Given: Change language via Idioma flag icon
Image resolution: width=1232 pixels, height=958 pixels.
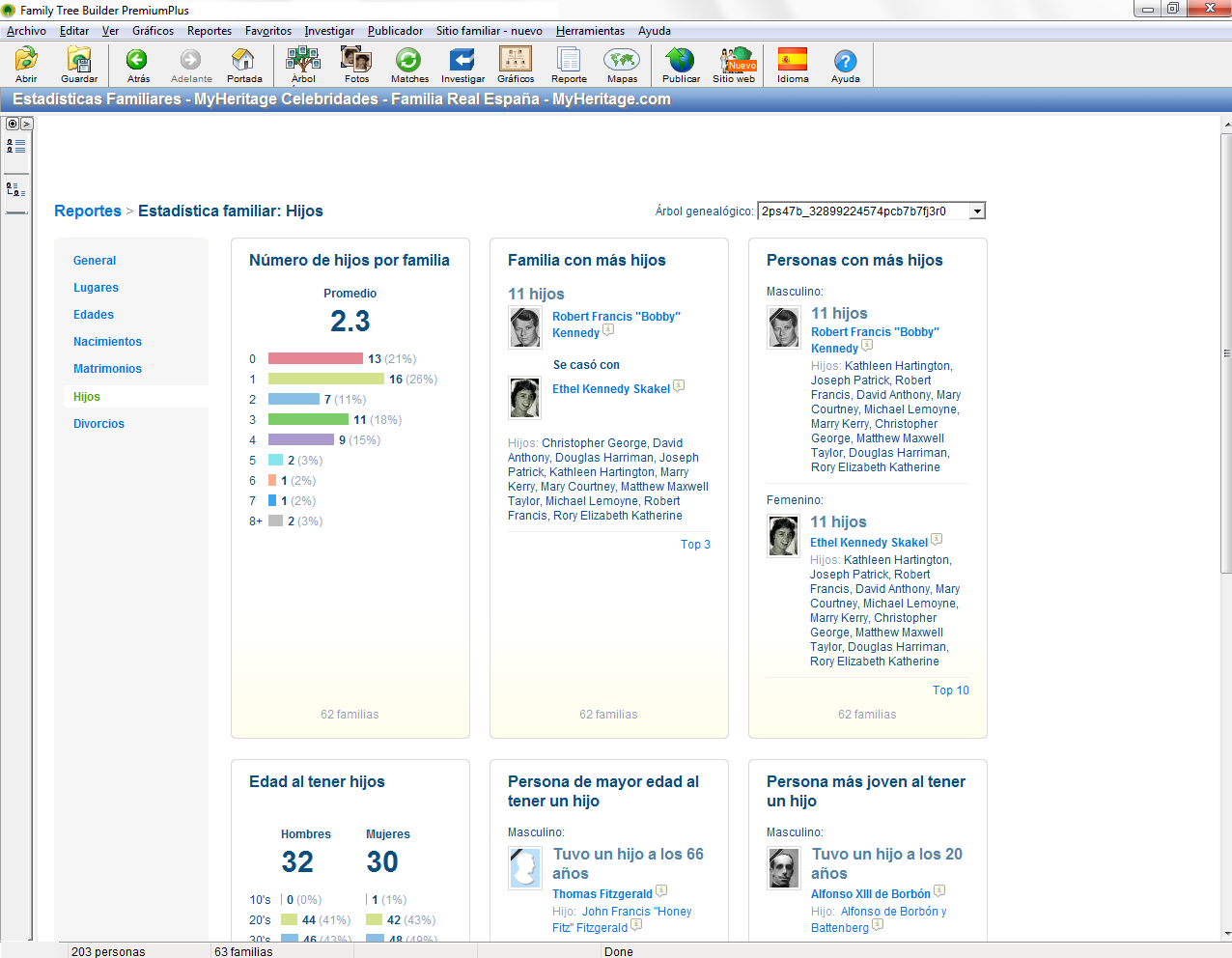Looking at the screenshot, I should (x=793, y=65).
